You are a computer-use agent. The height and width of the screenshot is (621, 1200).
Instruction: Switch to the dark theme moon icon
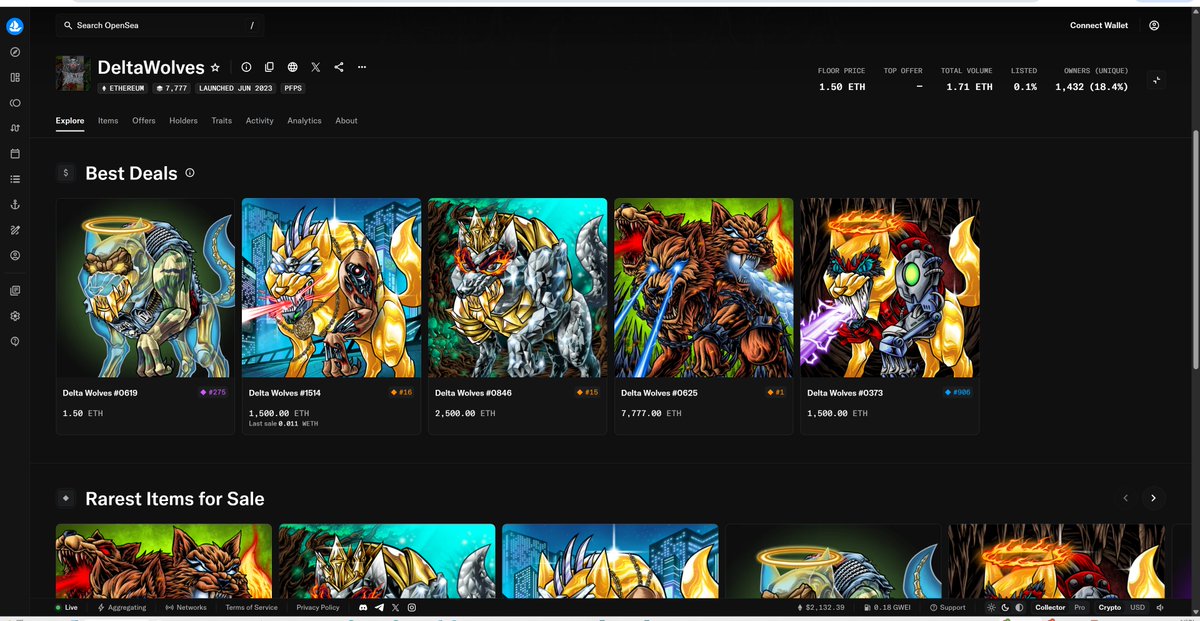click(1005, 608)
